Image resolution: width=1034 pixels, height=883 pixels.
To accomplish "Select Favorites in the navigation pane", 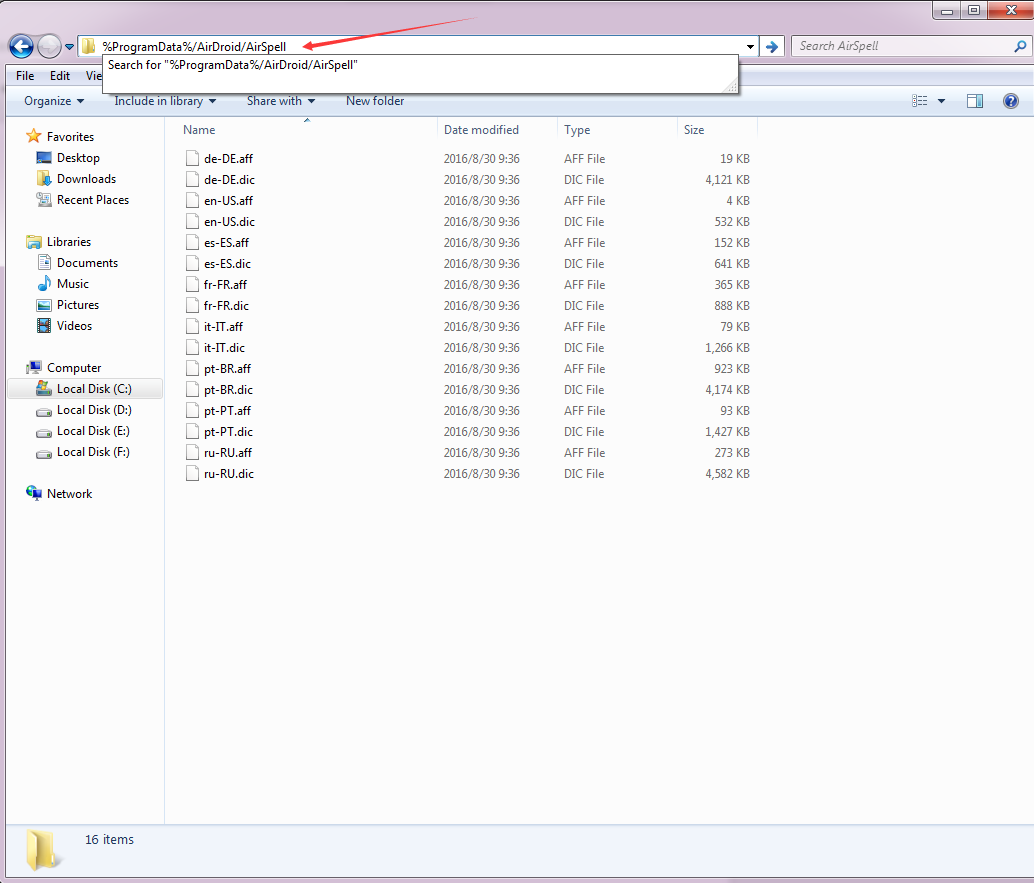I will (60, 137).
